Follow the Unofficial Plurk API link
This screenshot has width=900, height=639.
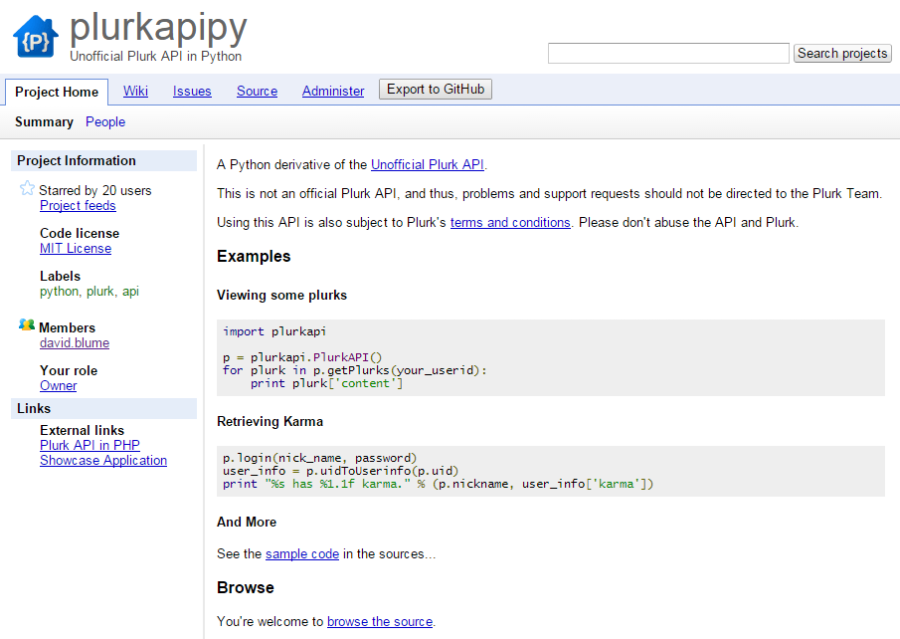(x=428, y=165)
